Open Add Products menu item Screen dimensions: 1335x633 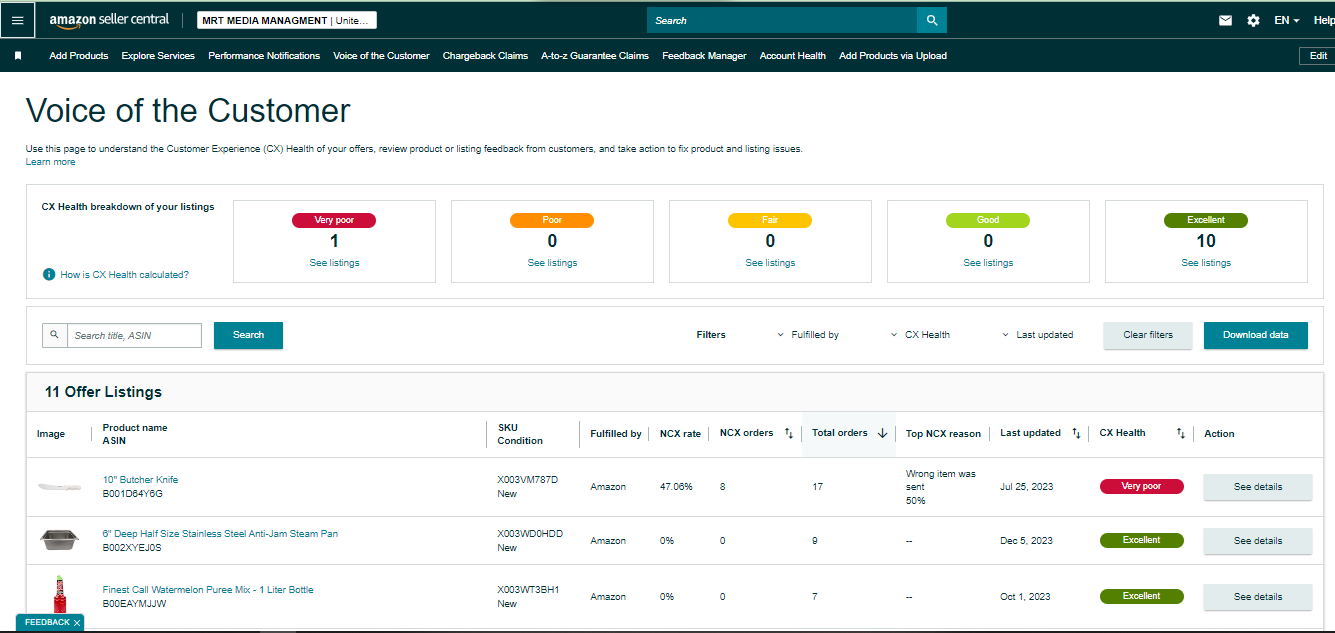tap(79, 56)
